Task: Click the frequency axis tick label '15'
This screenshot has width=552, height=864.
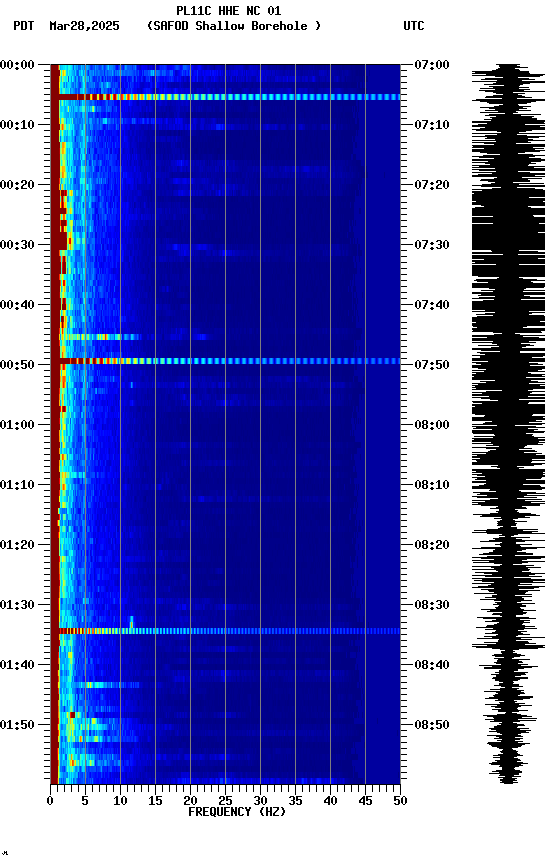Action: (x=155, y=801)
